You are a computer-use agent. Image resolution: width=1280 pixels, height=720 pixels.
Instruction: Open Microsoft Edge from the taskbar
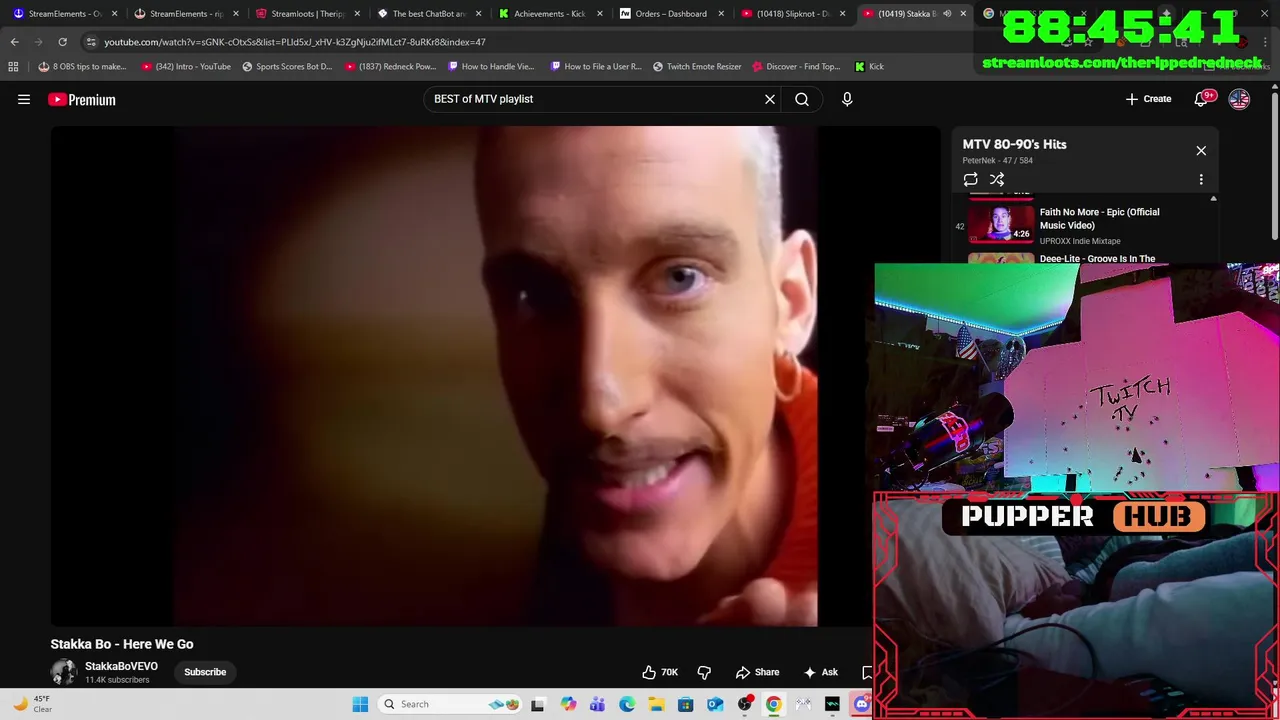pos(627,704)
